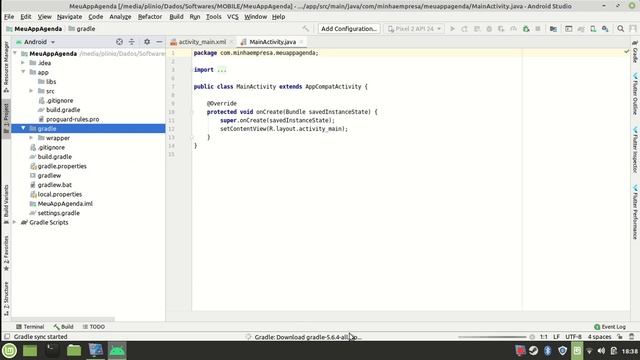
Task: Click the Attach Debugger to Android Process icon
Action: coord(526,29)
